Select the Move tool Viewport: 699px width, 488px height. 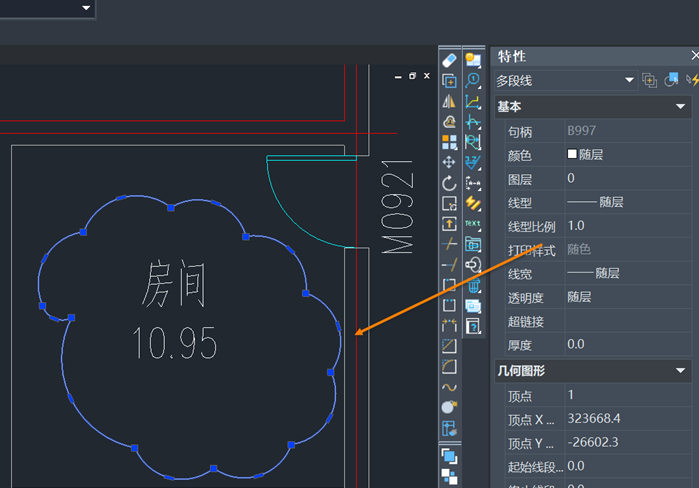click(449, 162)
